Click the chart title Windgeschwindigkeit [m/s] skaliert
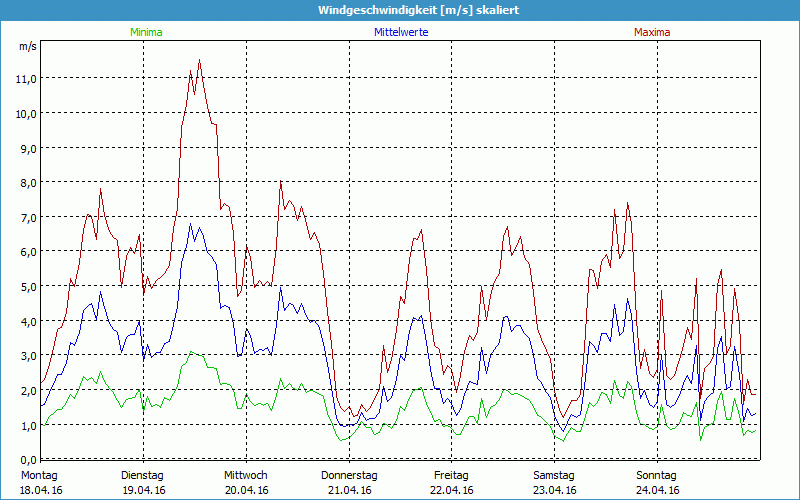800x500 pixels. 418,10
